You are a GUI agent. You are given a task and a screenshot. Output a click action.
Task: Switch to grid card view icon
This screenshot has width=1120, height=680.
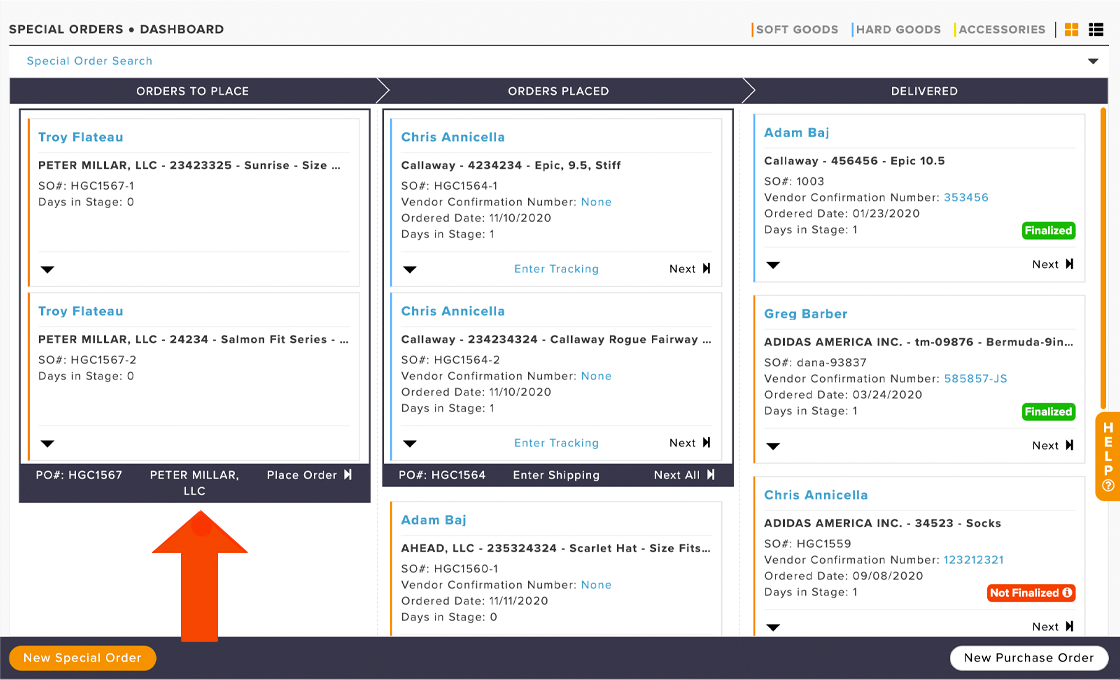point(1071,29)
